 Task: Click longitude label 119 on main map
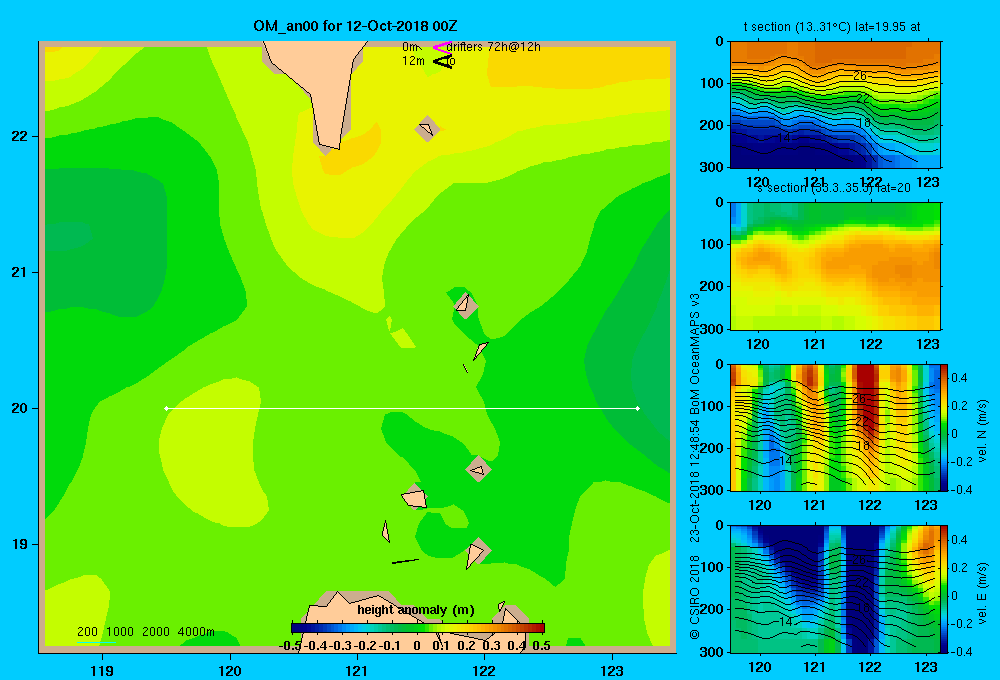102,670
